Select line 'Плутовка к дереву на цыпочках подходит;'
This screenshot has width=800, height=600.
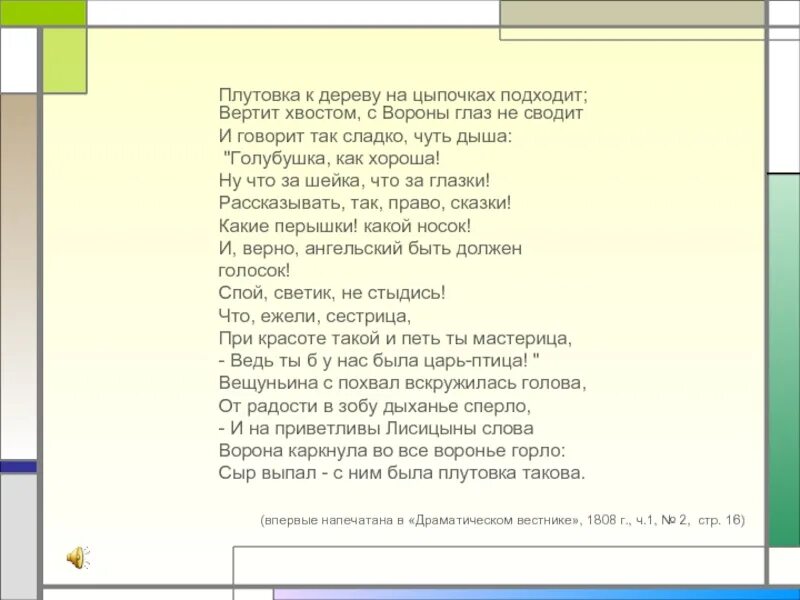pyautogui.click(x=403, y=95)
